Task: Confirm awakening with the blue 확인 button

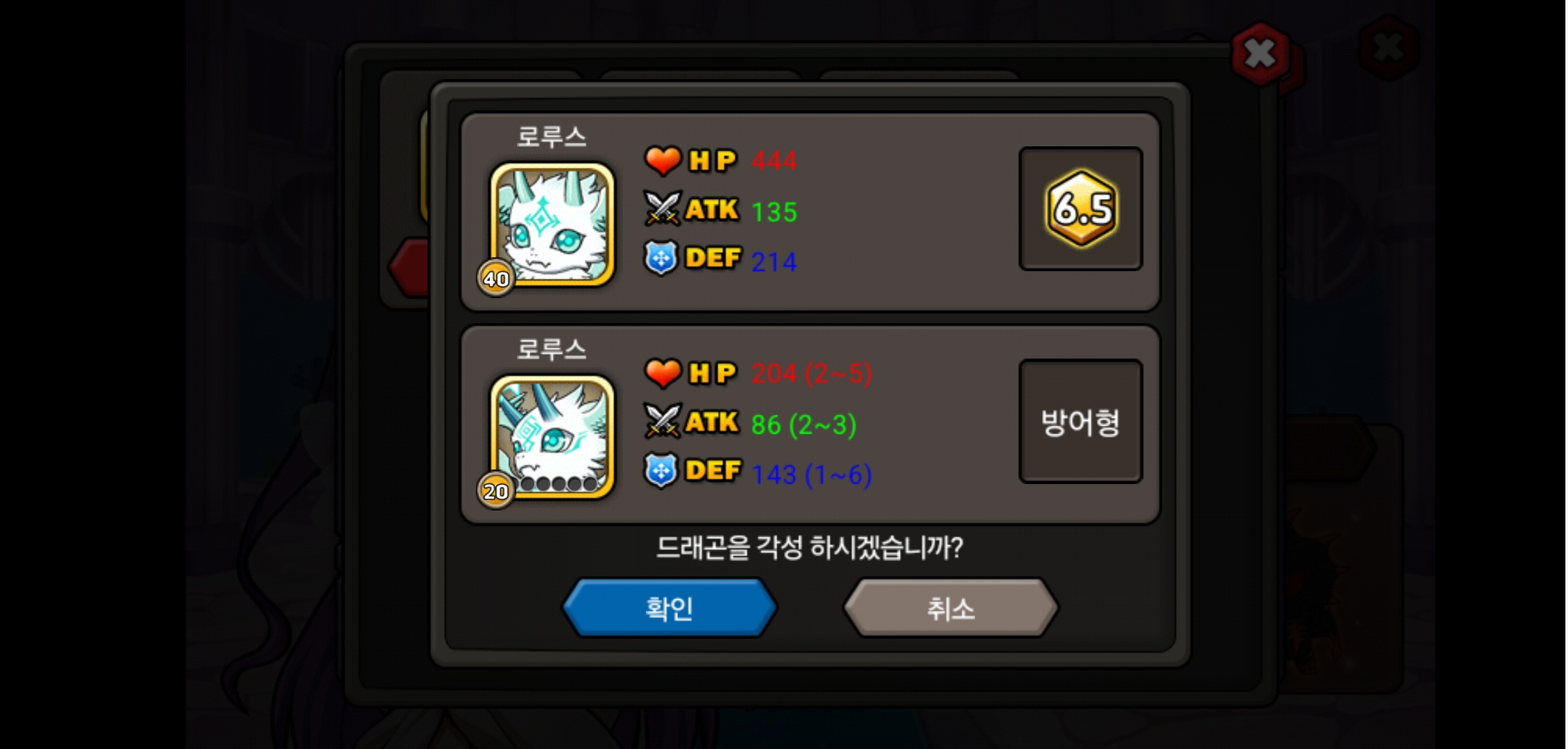Action: [x=670, y=608]
